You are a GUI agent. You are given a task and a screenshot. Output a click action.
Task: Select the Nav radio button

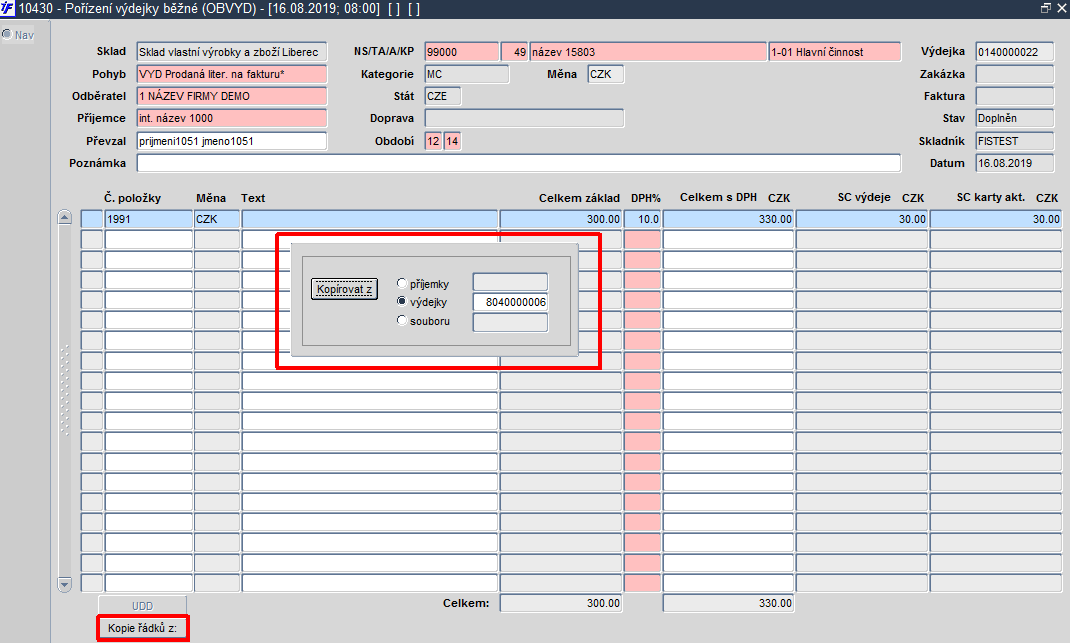[7, 34]
